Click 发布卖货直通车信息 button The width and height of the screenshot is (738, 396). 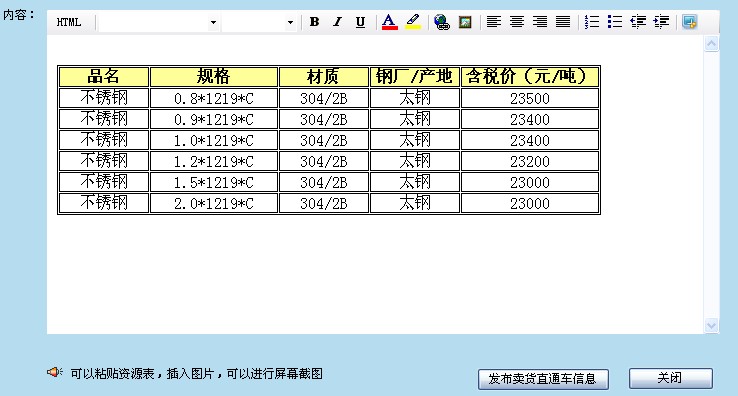pyautogui.click(x=543, y=379)
